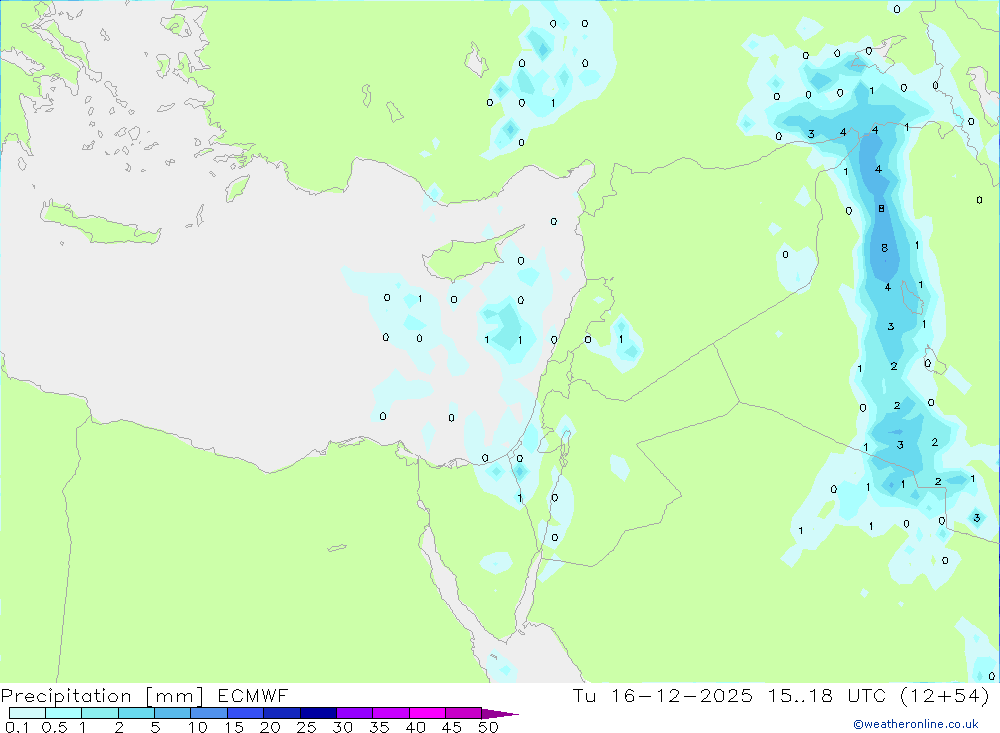
Task: Click the '30' legend scale label
Action: click(342, 727)
